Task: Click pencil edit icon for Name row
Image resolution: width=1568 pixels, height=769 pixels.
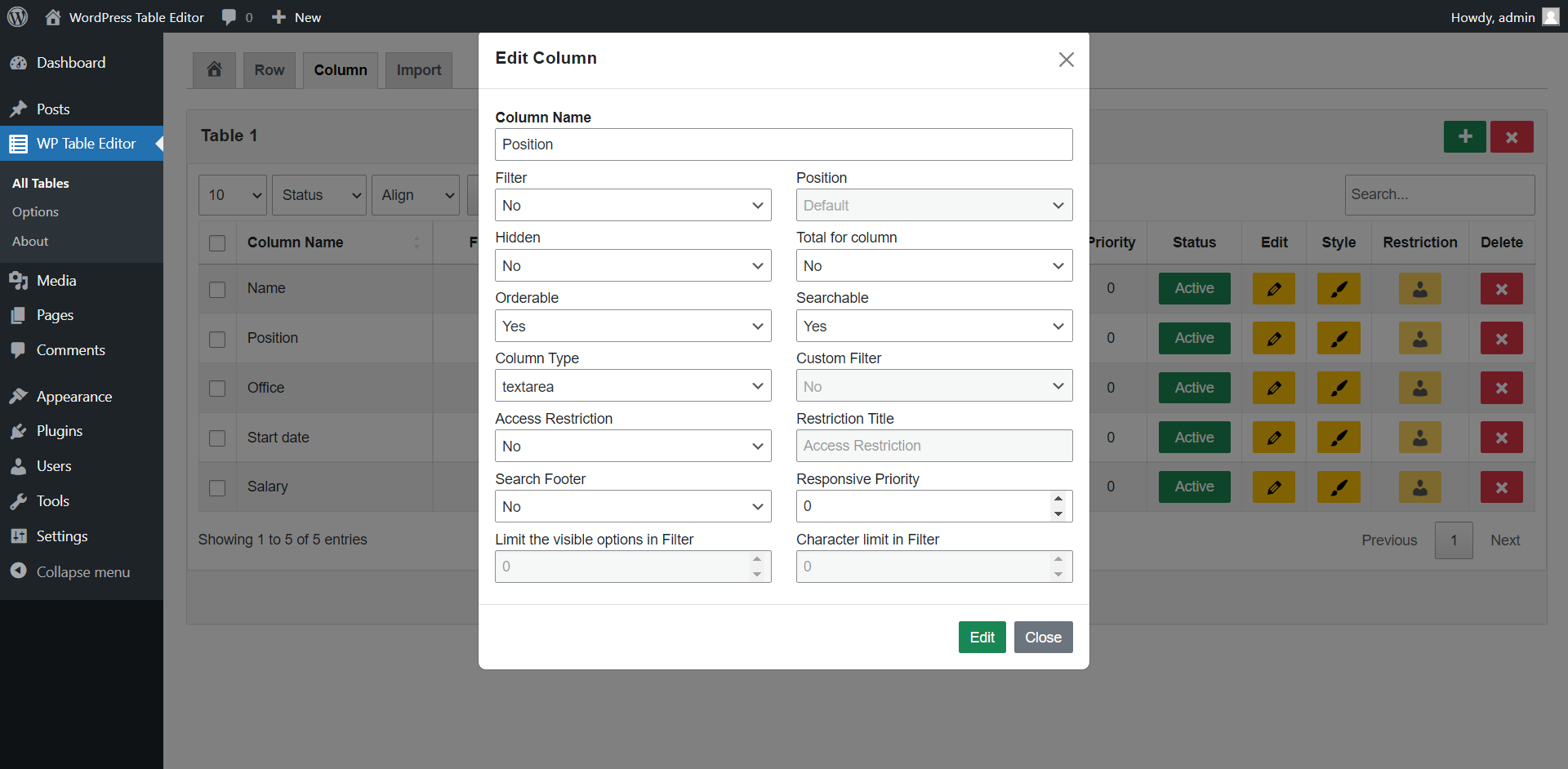Action: click(x=1274, y=289)
